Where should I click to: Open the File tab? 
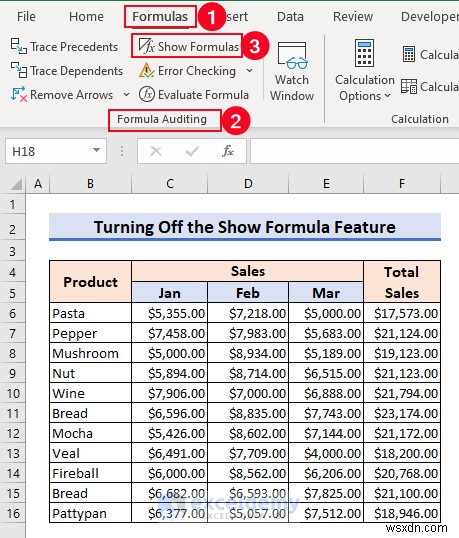(x=26, y=16)
